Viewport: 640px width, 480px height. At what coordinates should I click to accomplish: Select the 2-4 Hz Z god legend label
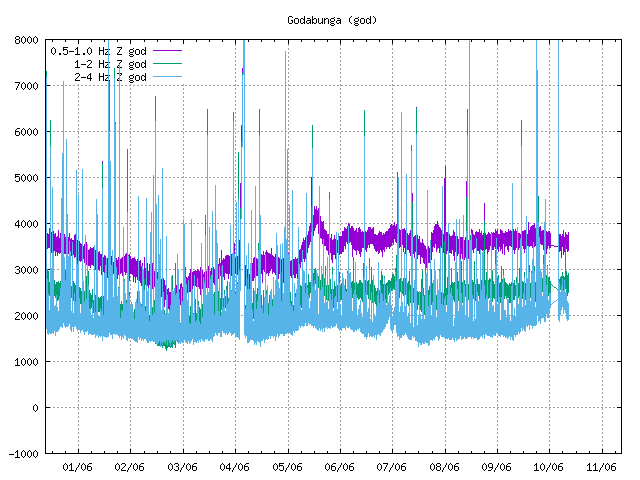[110, 77]
